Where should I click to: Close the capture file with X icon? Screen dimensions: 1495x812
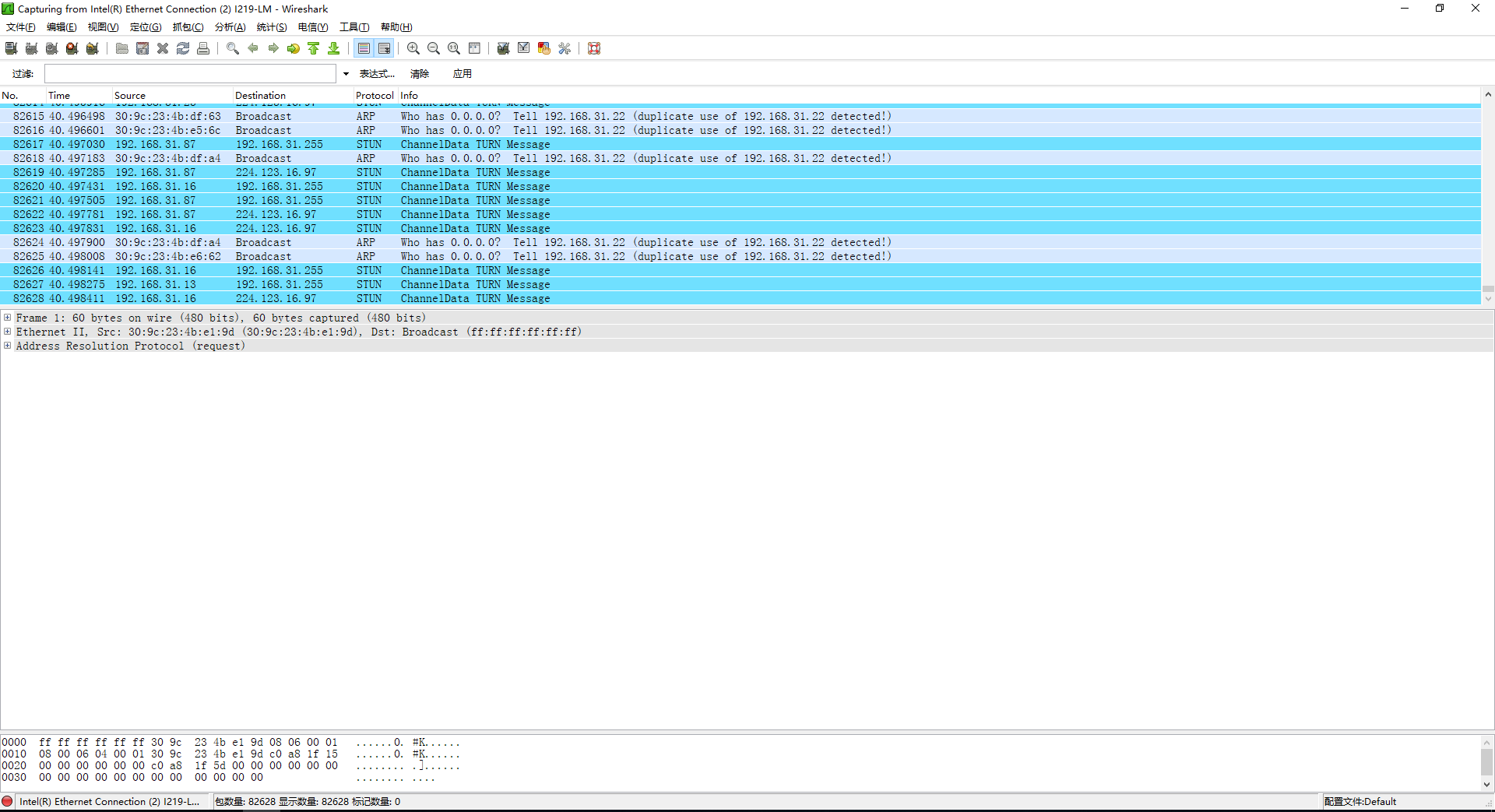163,48
